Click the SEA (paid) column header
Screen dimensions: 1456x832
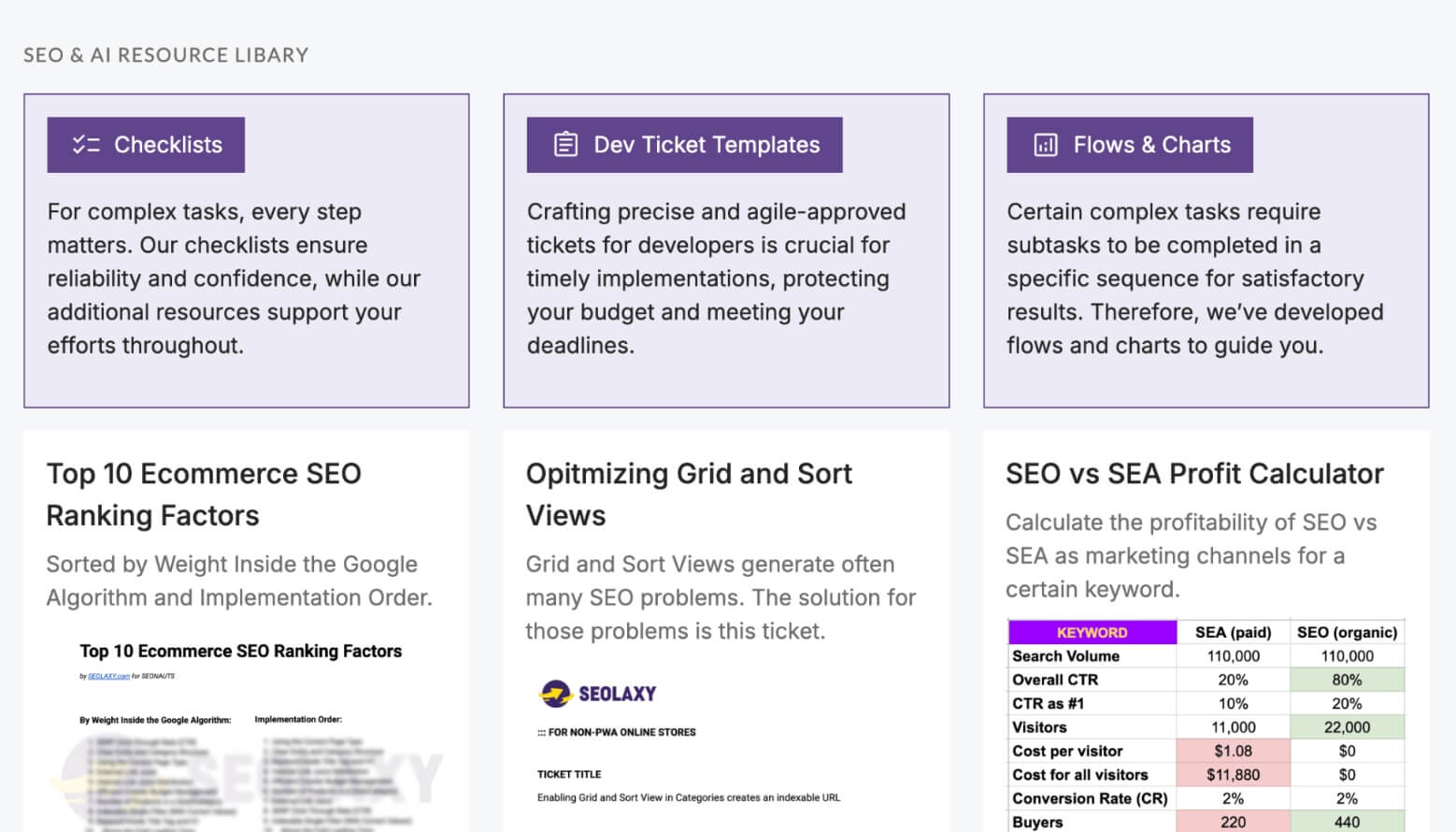point(1233,633)
